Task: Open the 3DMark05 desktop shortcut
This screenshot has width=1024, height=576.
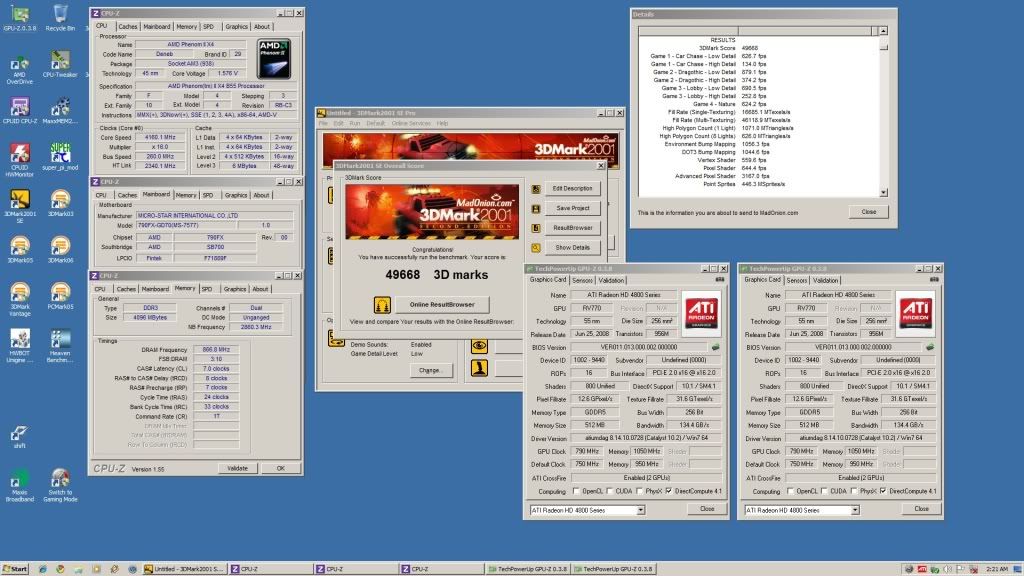Action: coord(20,249)
